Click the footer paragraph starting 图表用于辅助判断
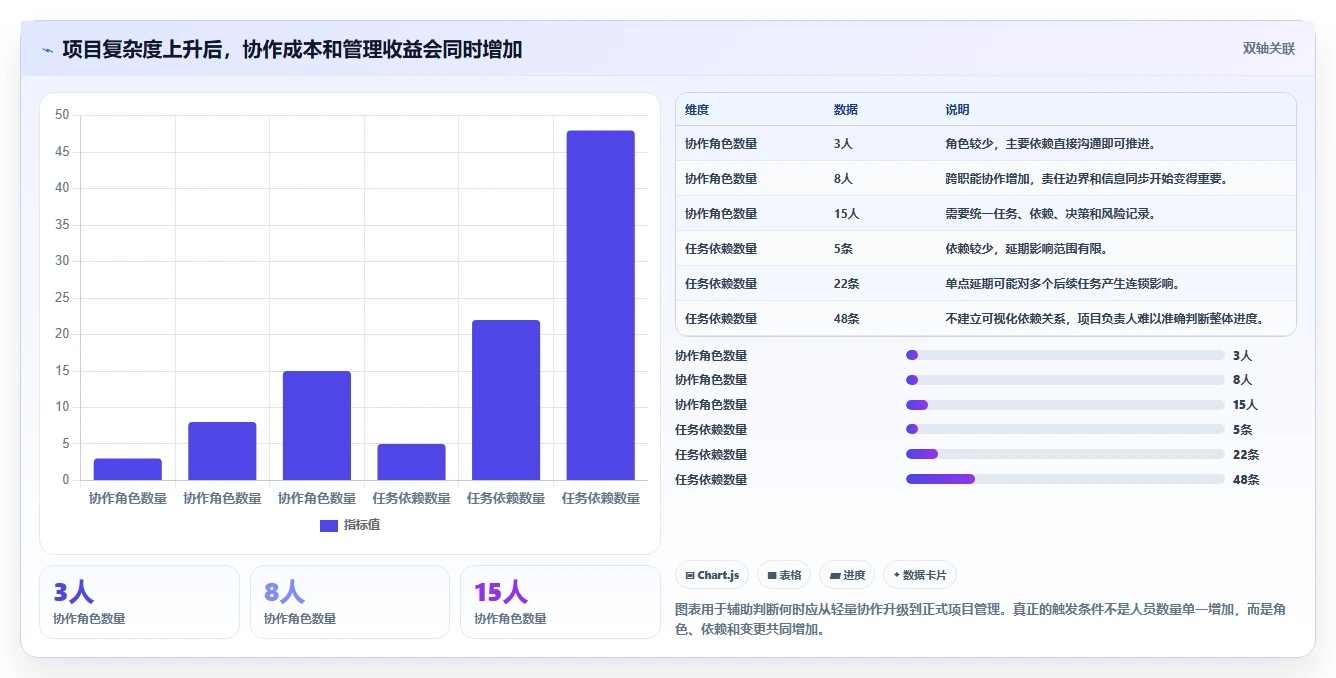1336x678 pixels. coord(981,619)
